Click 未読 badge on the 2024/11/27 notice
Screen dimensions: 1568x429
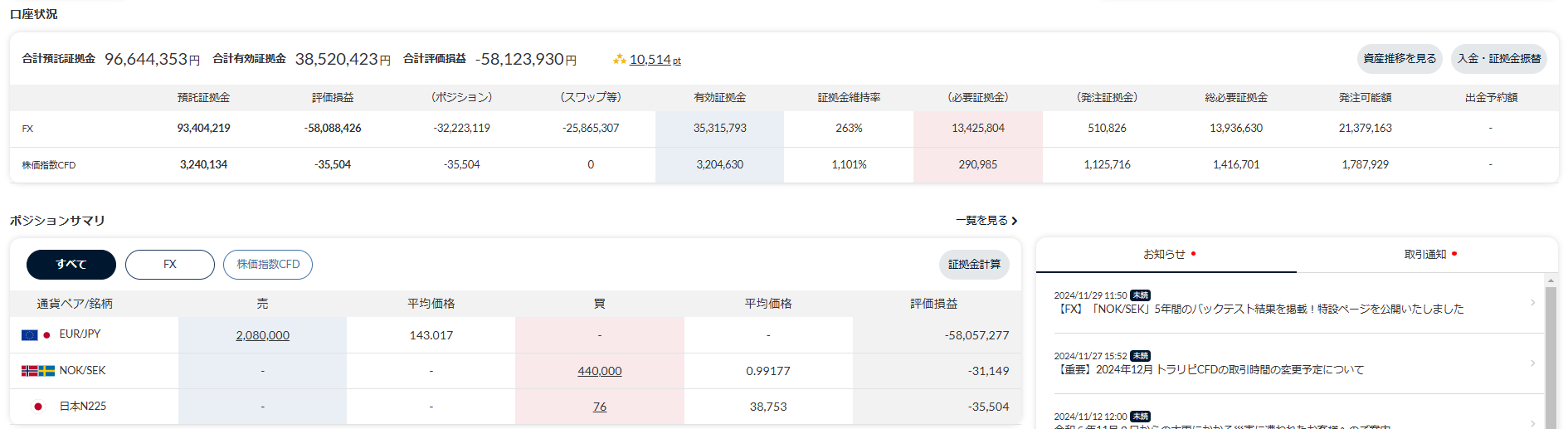click(1140, 356)
